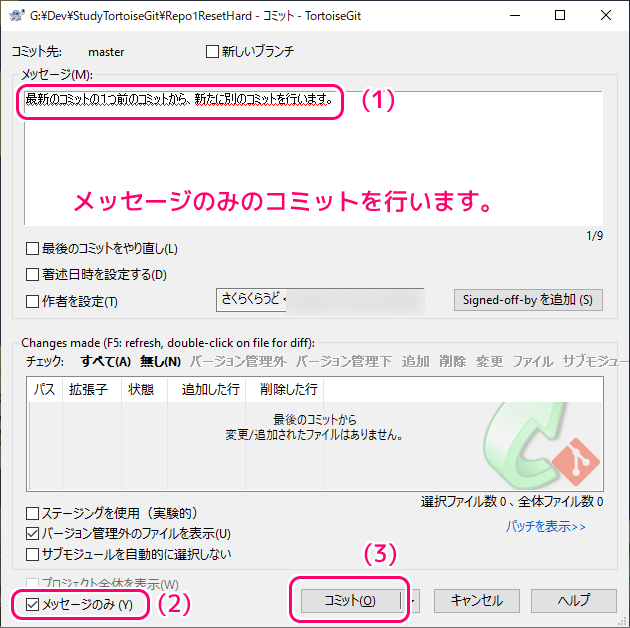Click Signed-off-by を追加 (S) button

[x=528, y=300]
